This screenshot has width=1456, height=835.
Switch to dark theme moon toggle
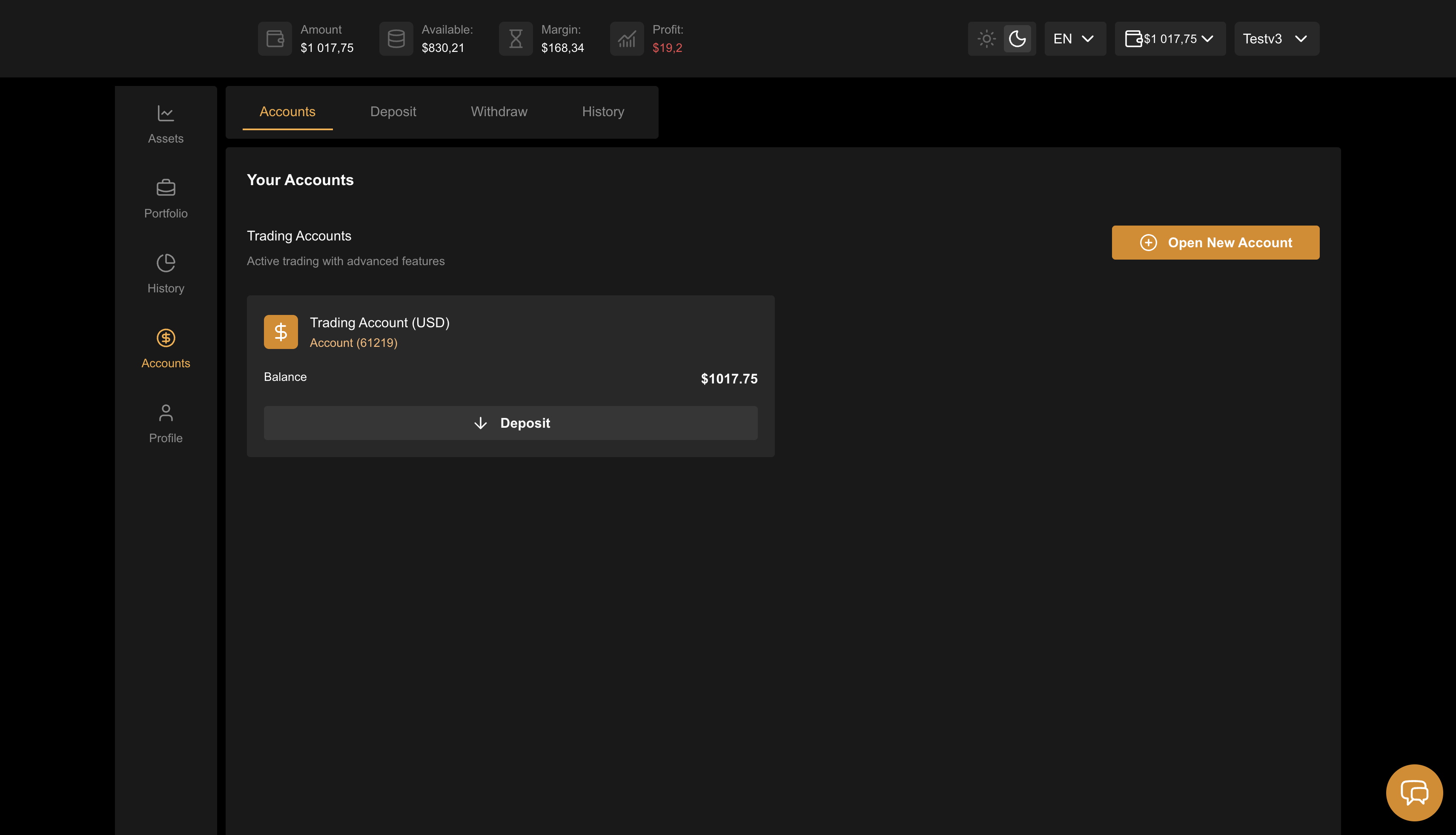[x=1017, y=38]
